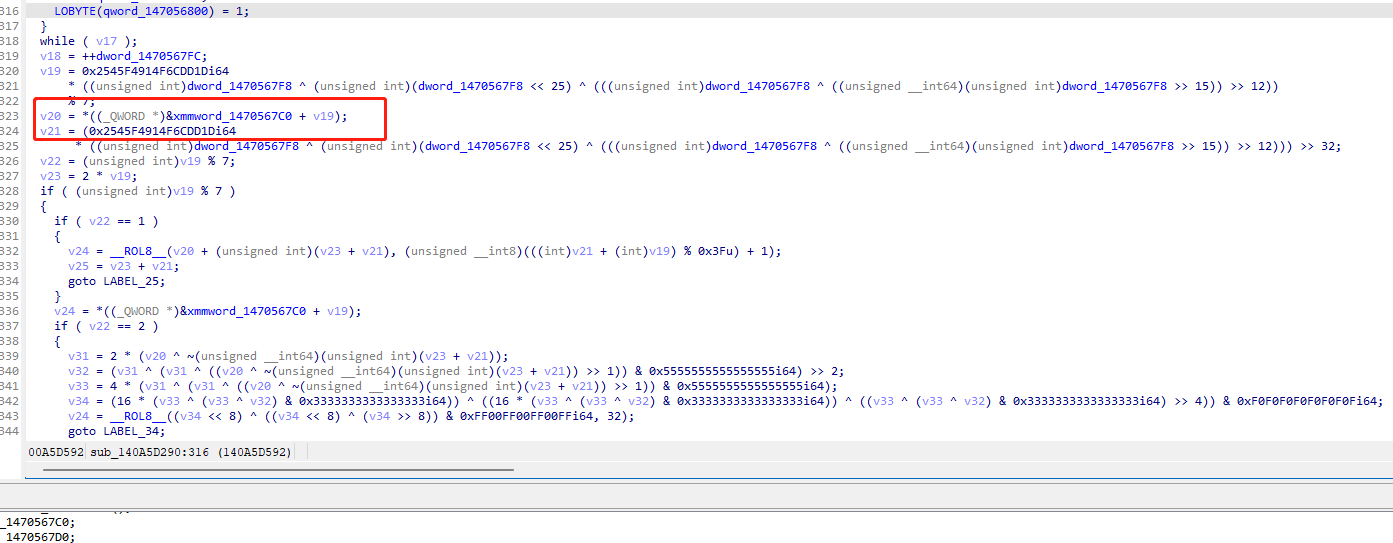The width and height of the screenshot is (1393, 543).
Task: Click v23 in the 'v23 = 2 * v19' line
Action: [50, 176]
